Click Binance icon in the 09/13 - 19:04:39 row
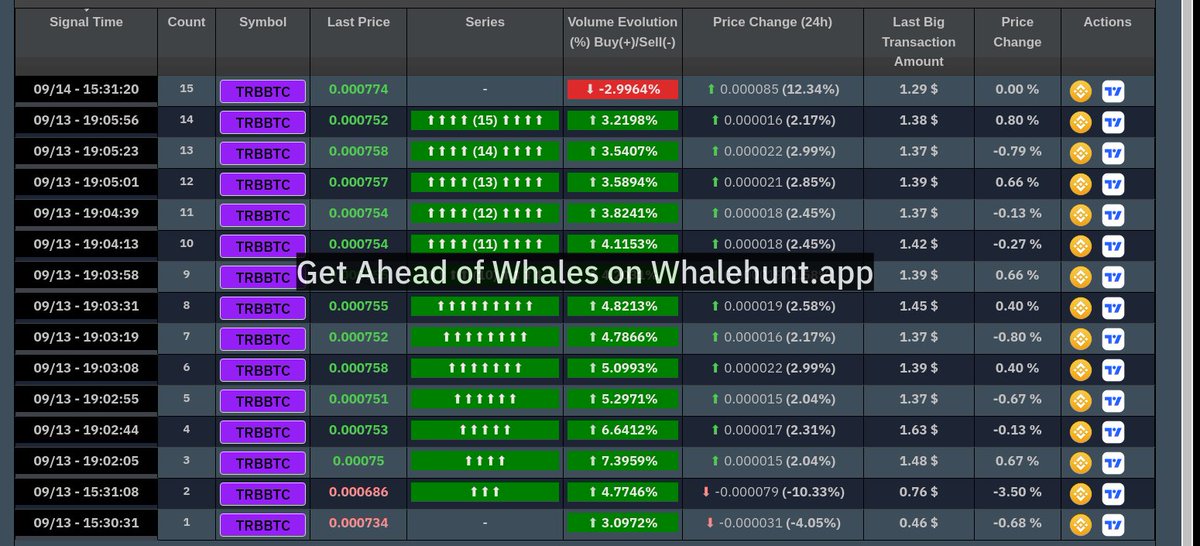 click(1080, 215)
